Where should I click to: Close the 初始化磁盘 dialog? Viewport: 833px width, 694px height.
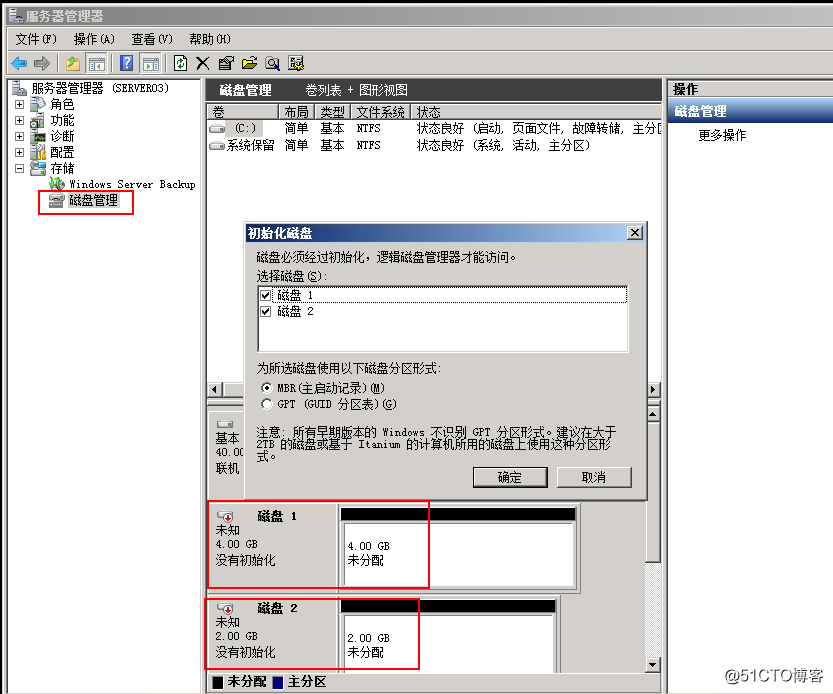pos(635,233)
